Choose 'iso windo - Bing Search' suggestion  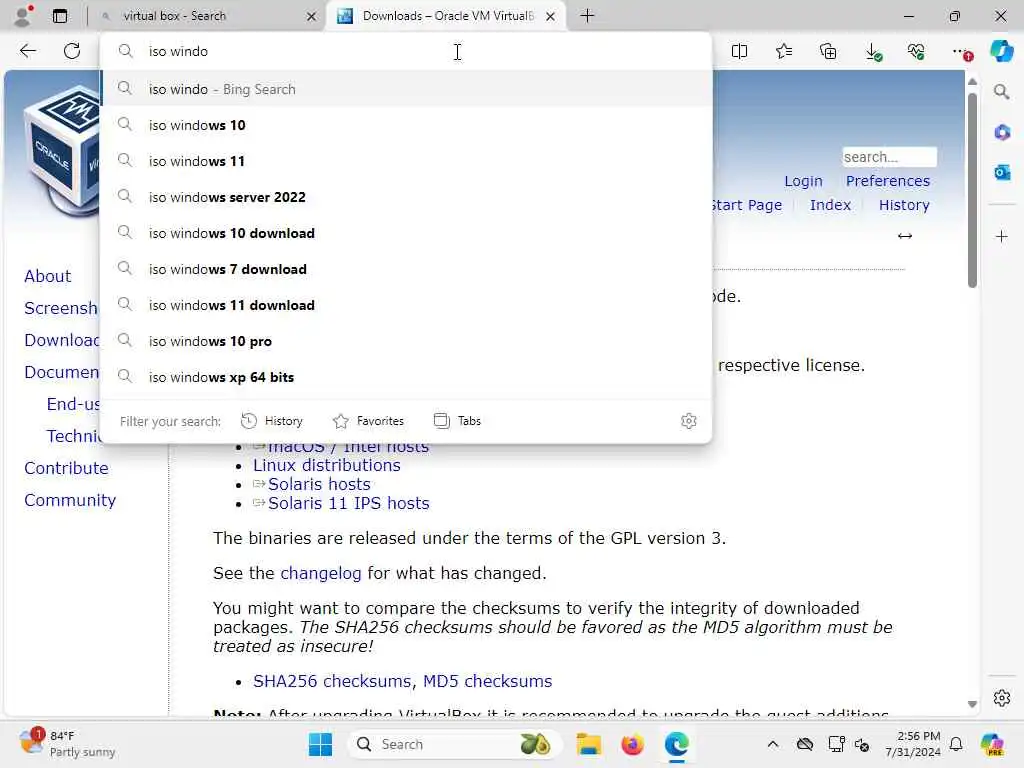tap(406, 89)
